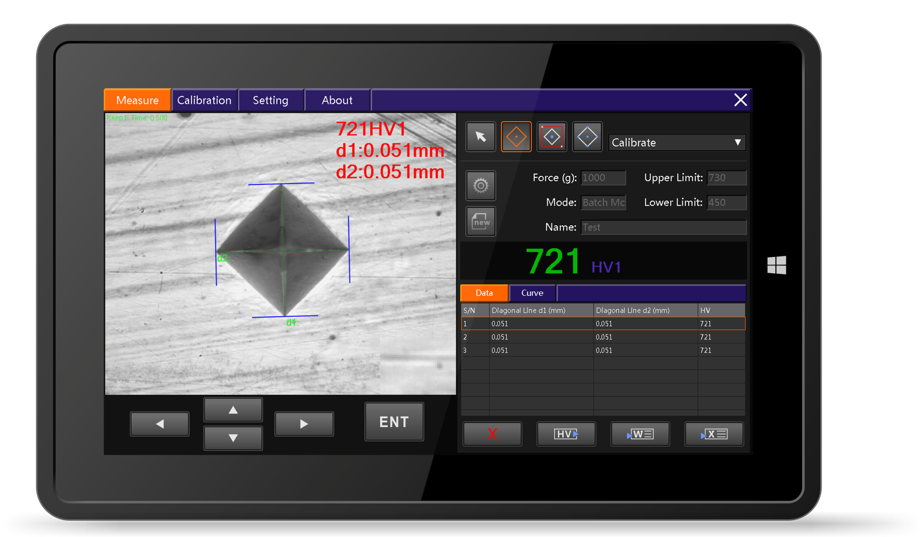This screenshot has height=537, width=922.
Task: Export data with the X spreadsheet button
Action: tap(714, 433)
